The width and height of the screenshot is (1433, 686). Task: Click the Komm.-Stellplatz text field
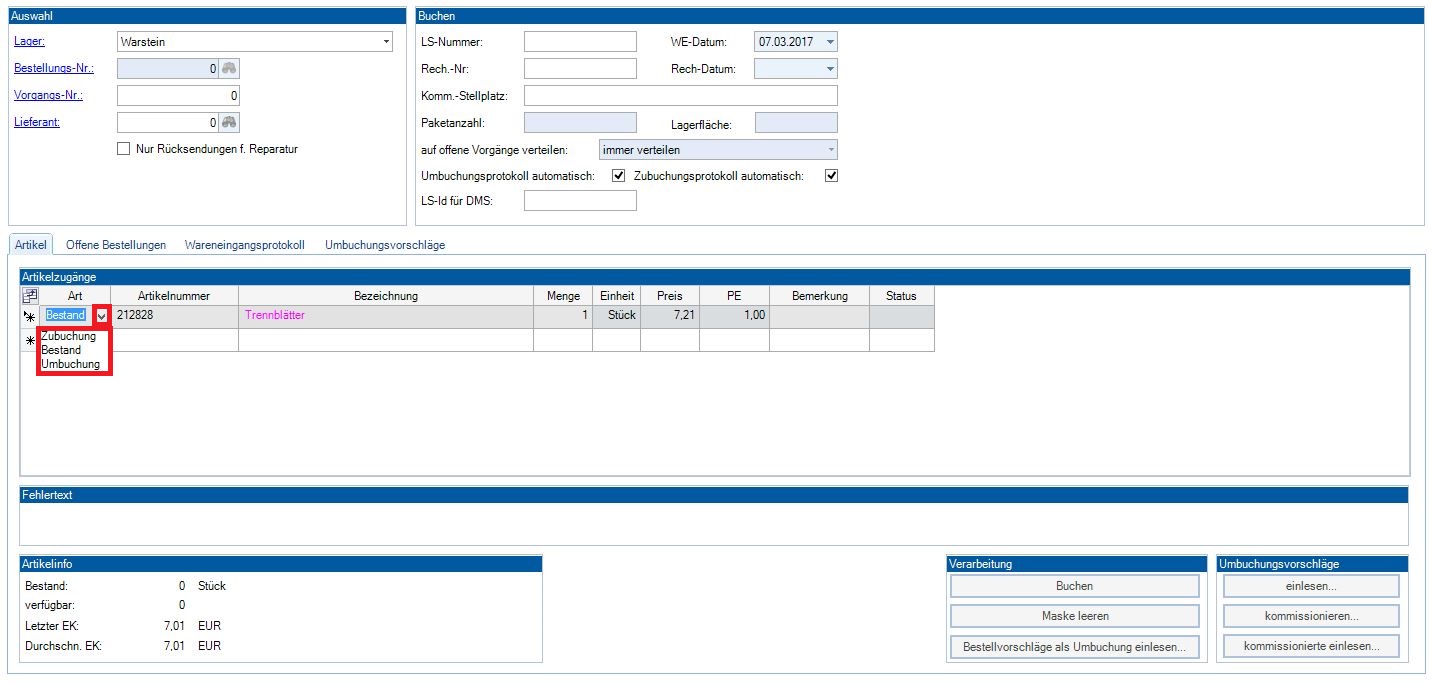point(680,96)
